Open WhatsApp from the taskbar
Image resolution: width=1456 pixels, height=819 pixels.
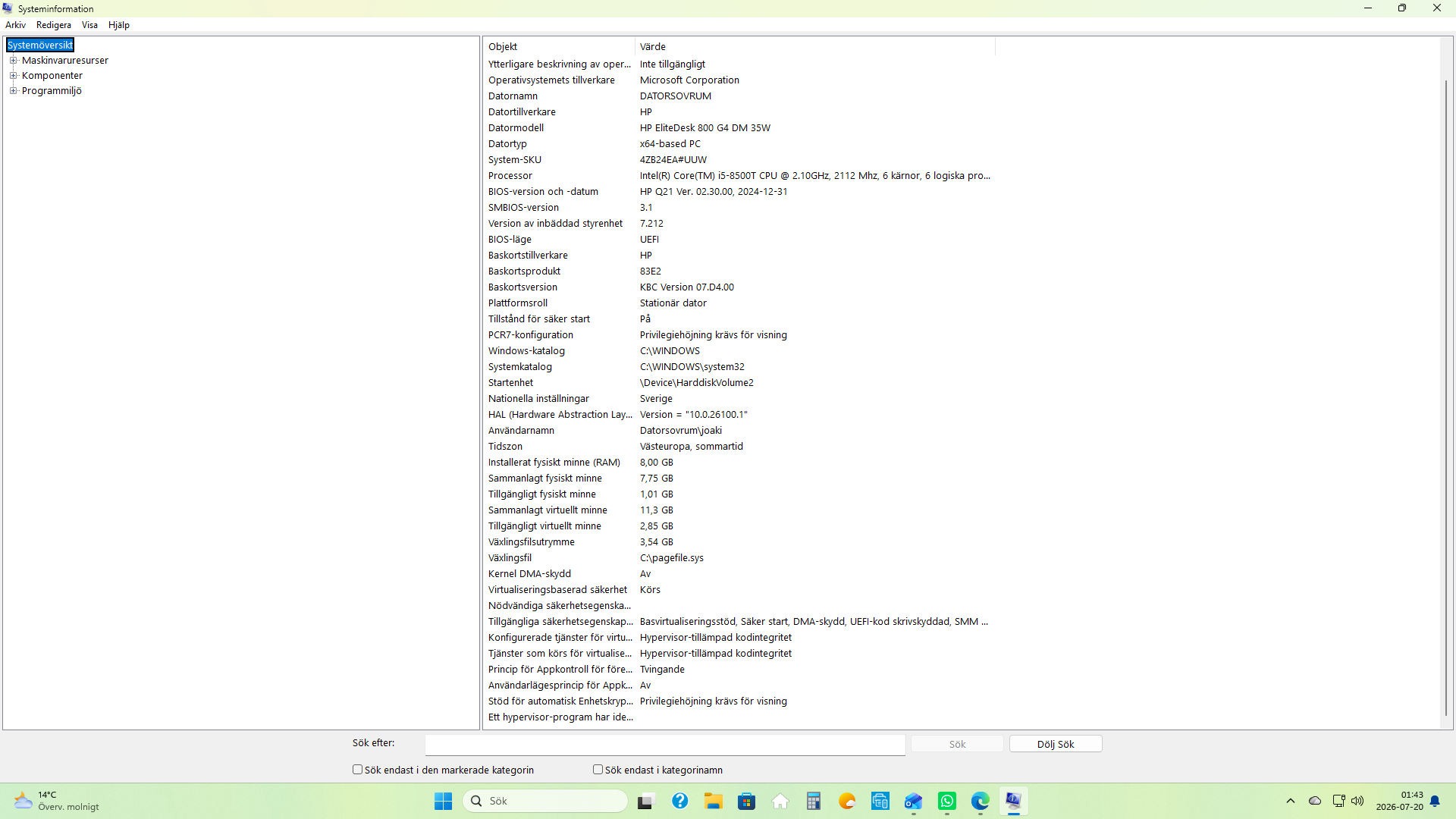click(947, 801)
